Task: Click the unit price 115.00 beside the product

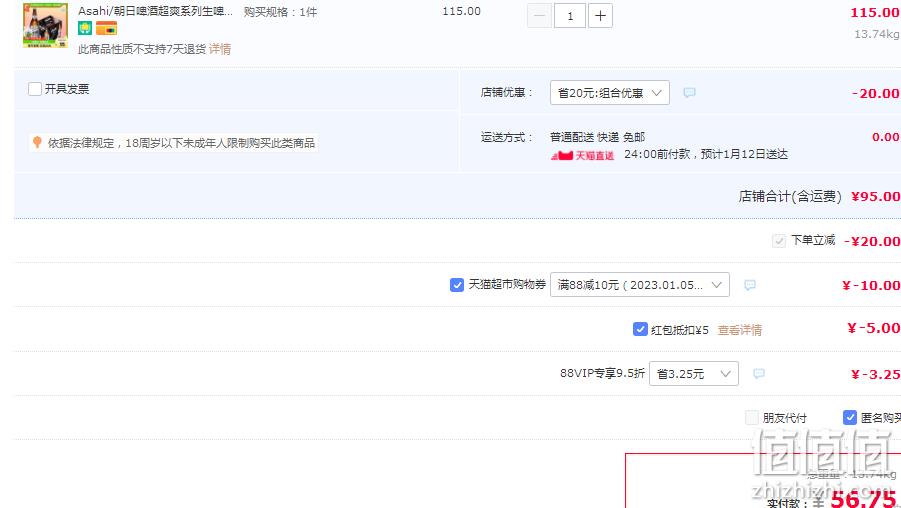Action: click(x=461, y=11)
